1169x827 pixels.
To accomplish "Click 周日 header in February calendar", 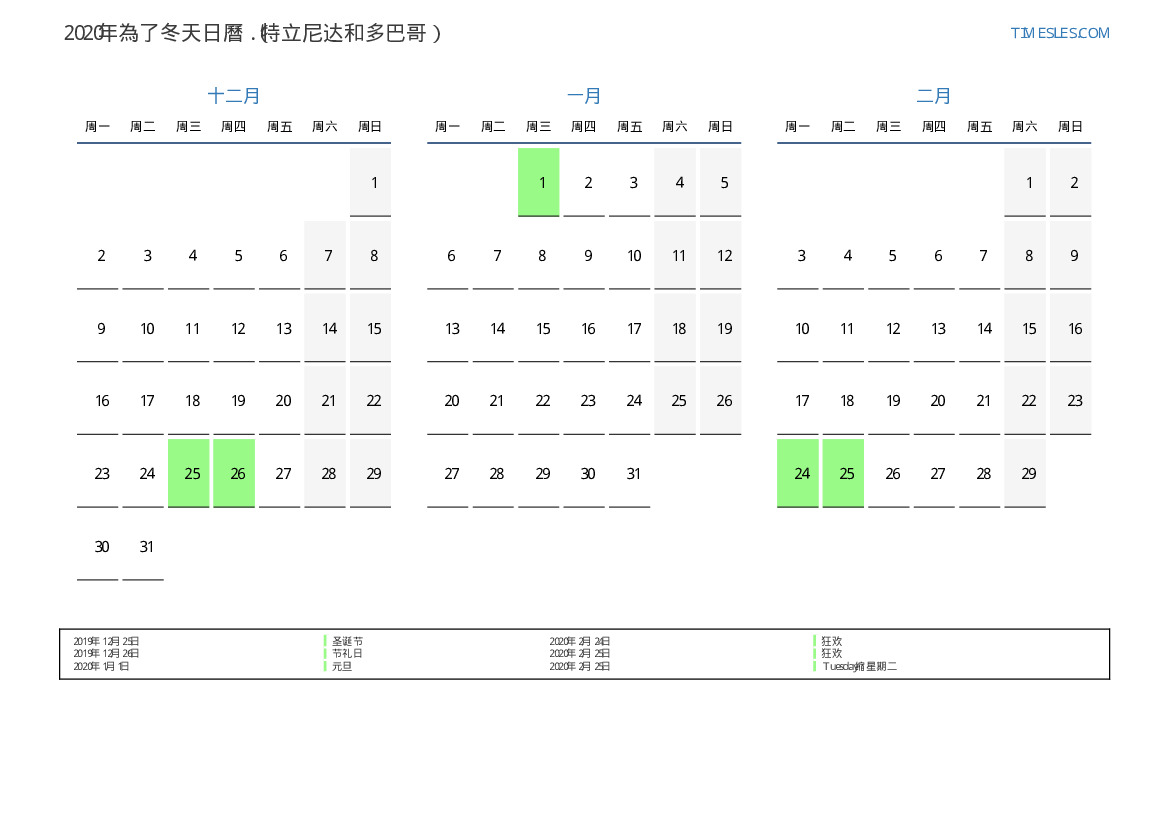I will click(x=1070, y=127).
